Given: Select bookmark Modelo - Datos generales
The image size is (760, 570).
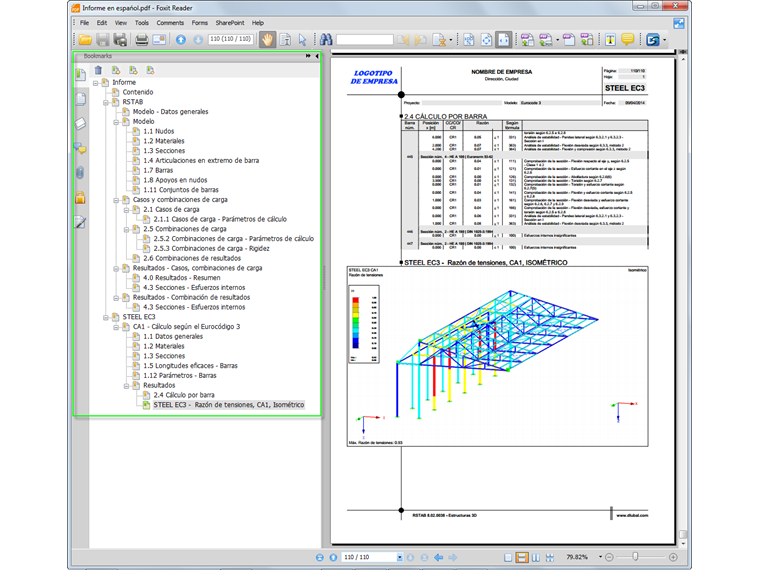Looking at the screenshot, I should click(x=171, y=112).
